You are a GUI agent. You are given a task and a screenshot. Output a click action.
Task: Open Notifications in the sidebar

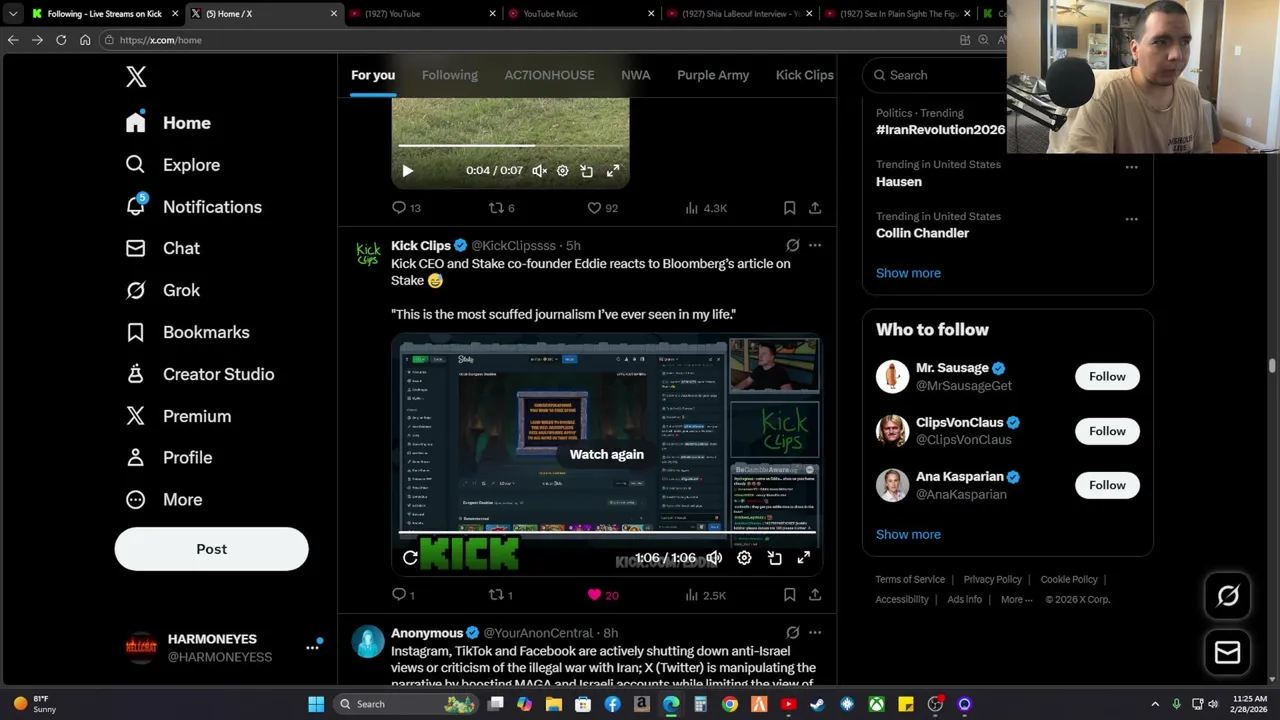pyautogui.click(x=193, y=207)
